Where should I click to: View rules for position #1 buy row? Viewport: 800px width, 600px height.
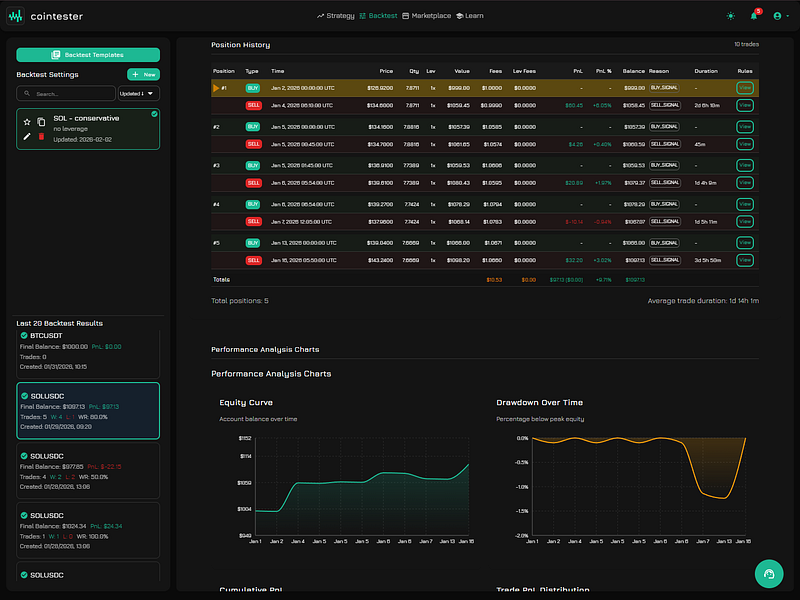(x=744, y=88)
